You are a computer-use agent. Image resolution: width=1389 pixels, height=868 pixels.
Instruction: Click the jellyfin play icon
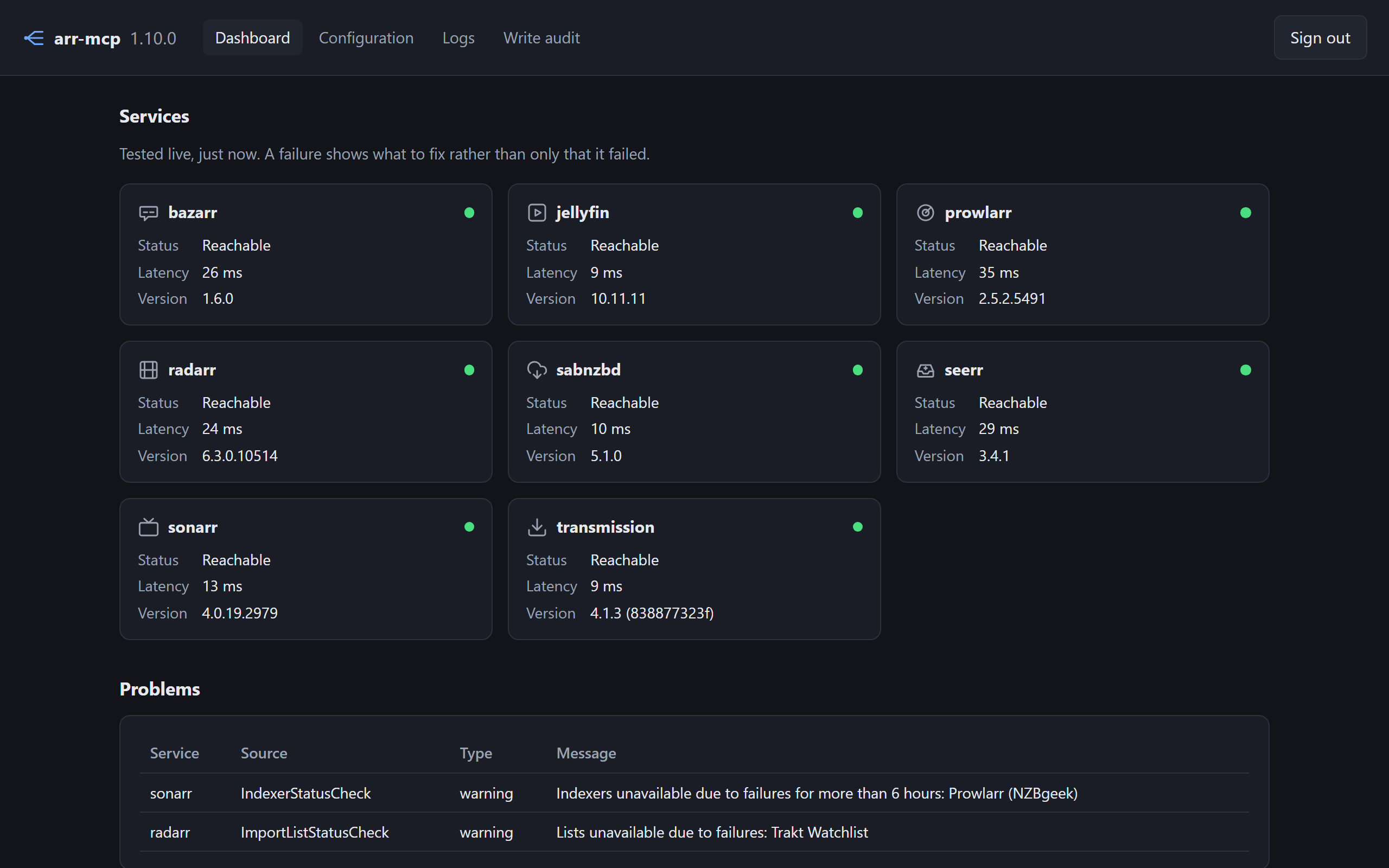point(537,213)
